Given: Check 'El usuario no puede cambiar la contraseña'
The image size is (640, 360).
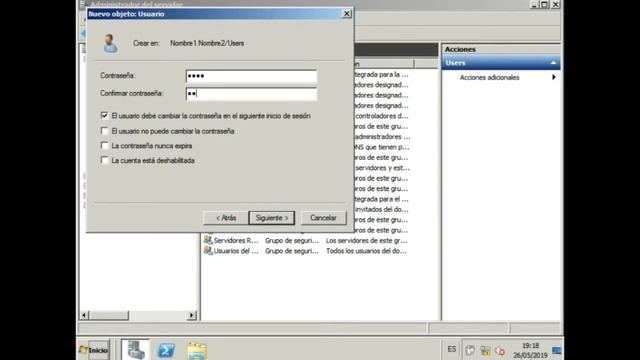Looking at the screenshot, I should (x=104, y=131).
